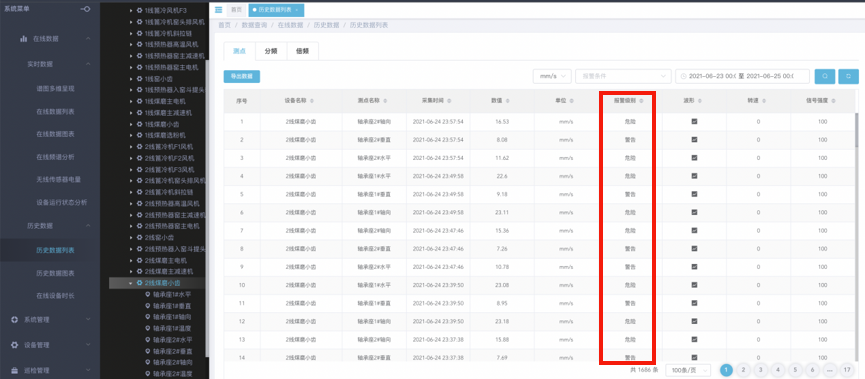Collapse the 2线煤磨小齿 tree node
This screenshot has height=379, width=865.
[131, 284]
